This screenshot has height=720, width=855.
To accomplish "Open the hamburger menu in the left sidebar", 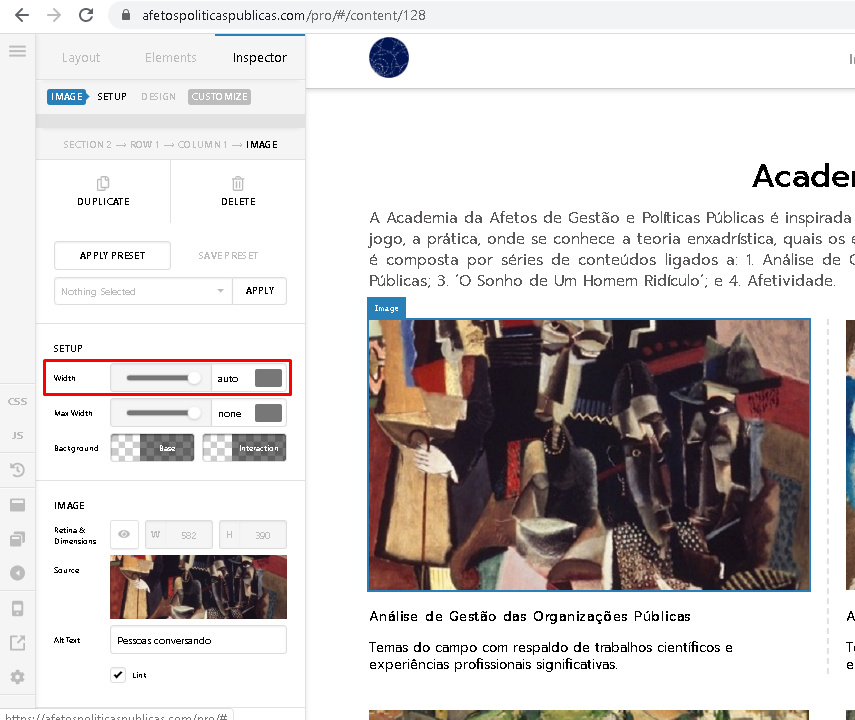I will point(17,51).
